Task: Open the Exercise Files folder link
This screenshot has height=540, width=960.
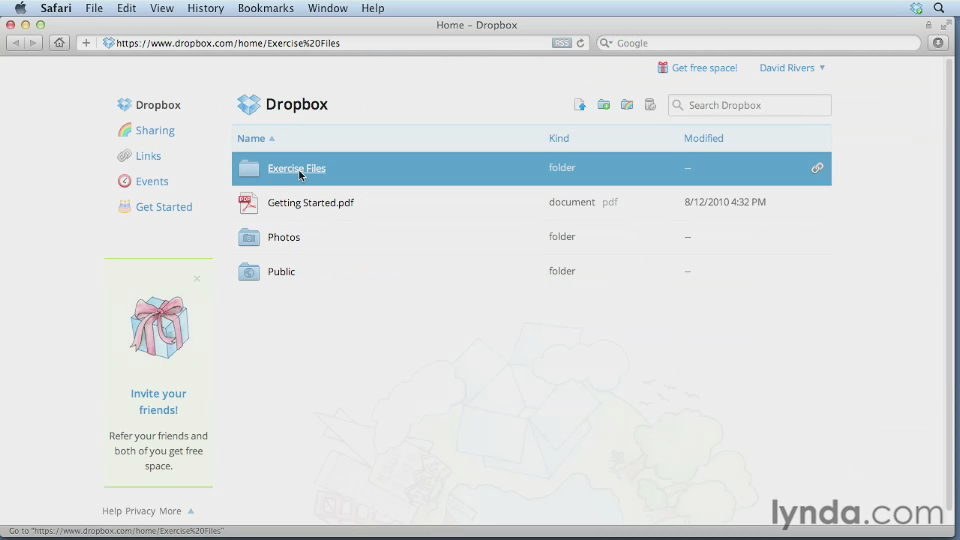Action: tap(296, 168)
